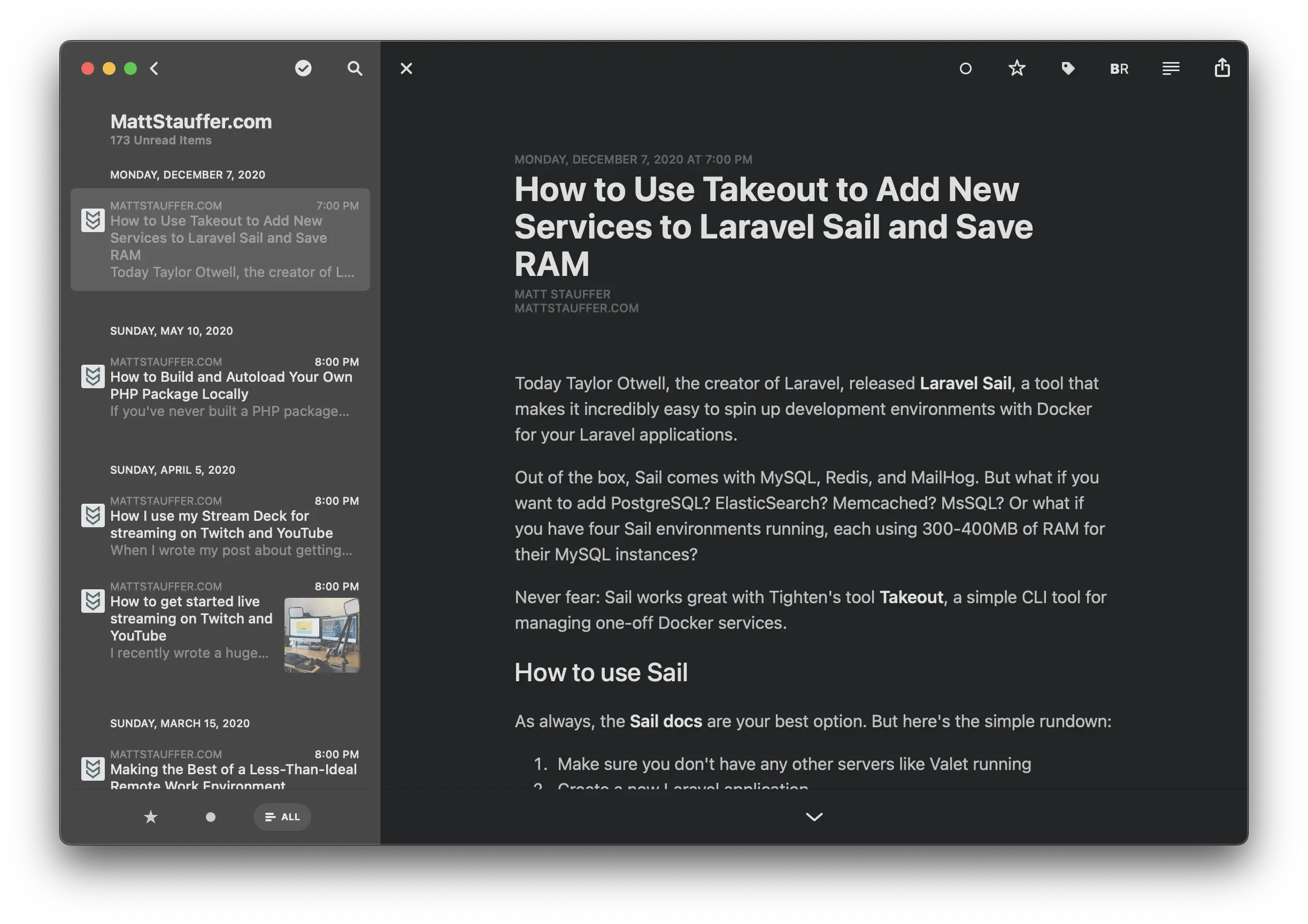Show starred items filter at bottom
Image resolution: width=1308 pixels, height=924 pixels.
(x=150, y=817)
